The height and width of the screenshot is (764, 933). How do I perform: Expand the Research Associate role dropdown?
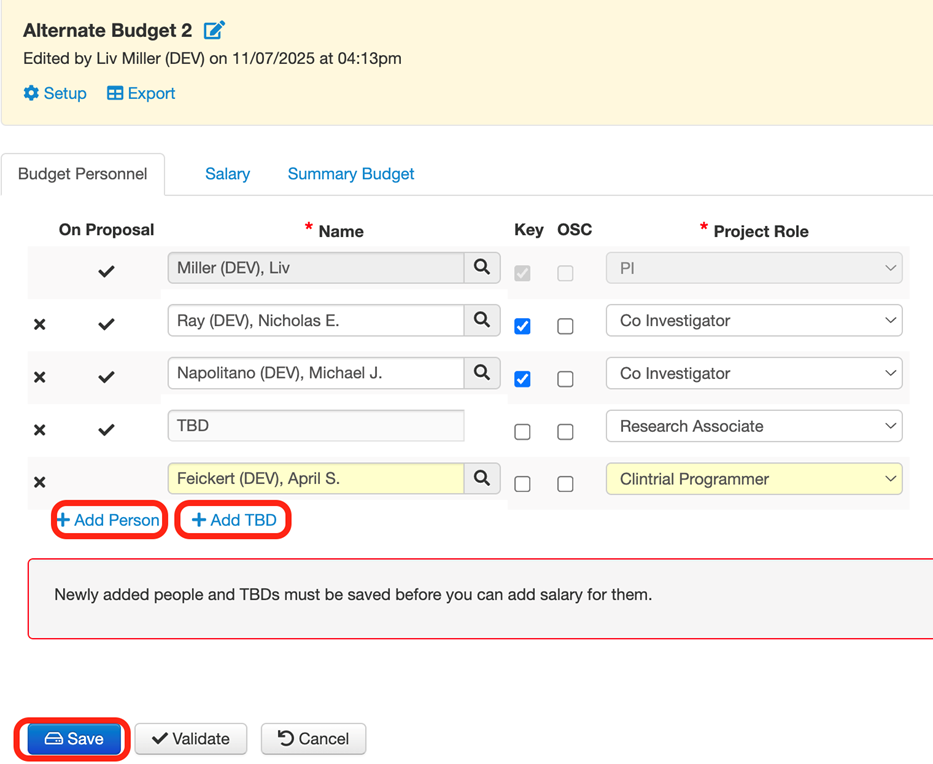pos(754,426)
